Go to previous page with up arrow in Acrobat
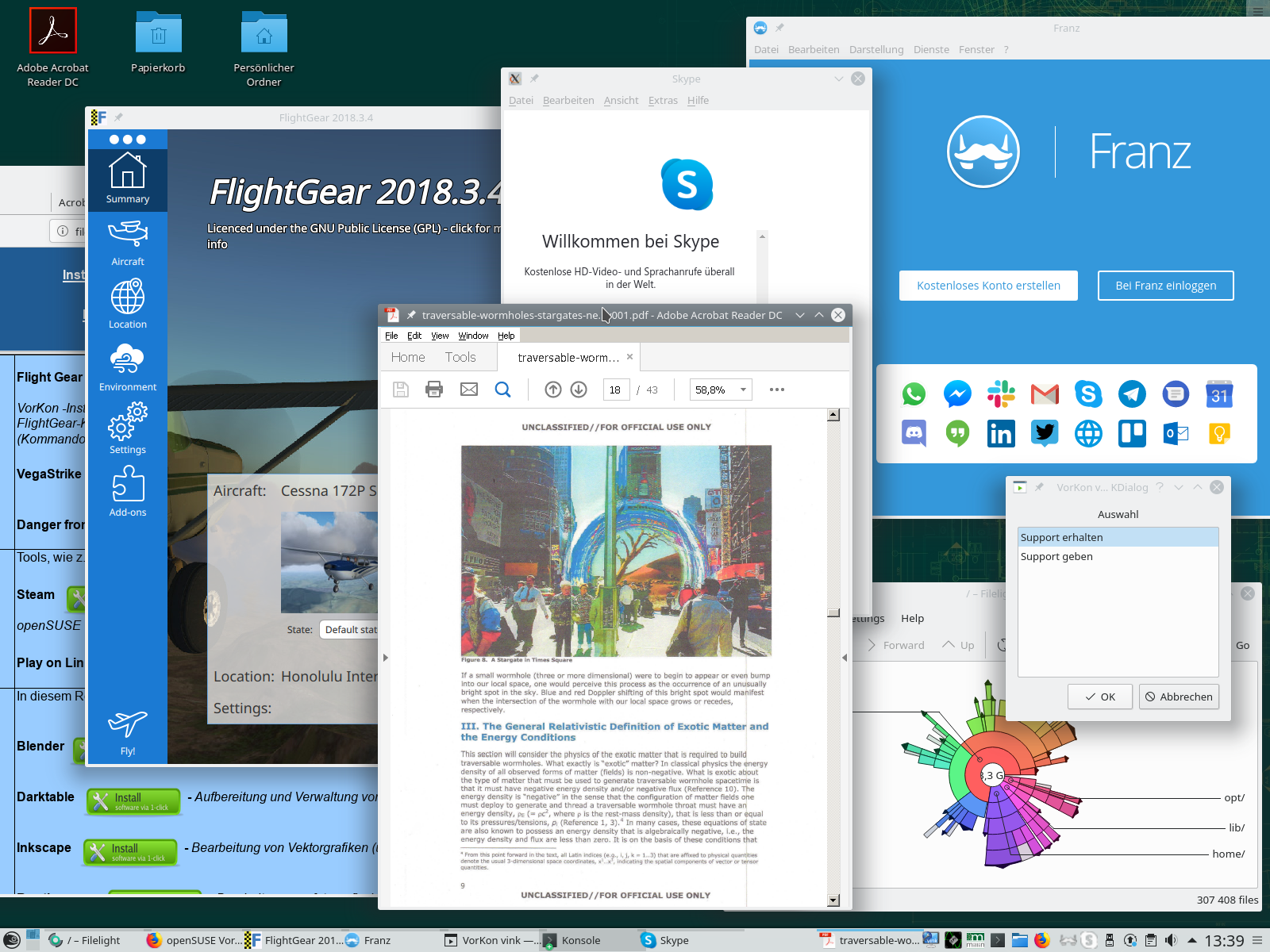Screen dimensions: 1270x952 [553, 390]
